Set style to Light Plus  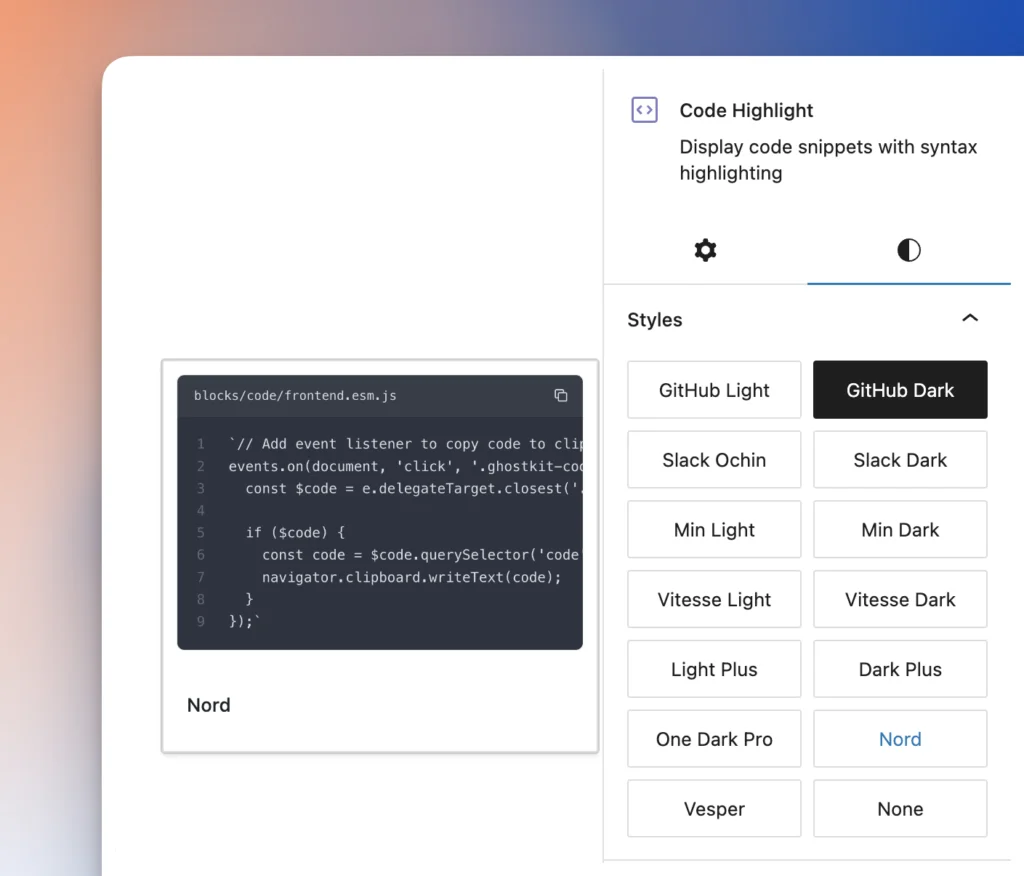[x=714, y=669]
